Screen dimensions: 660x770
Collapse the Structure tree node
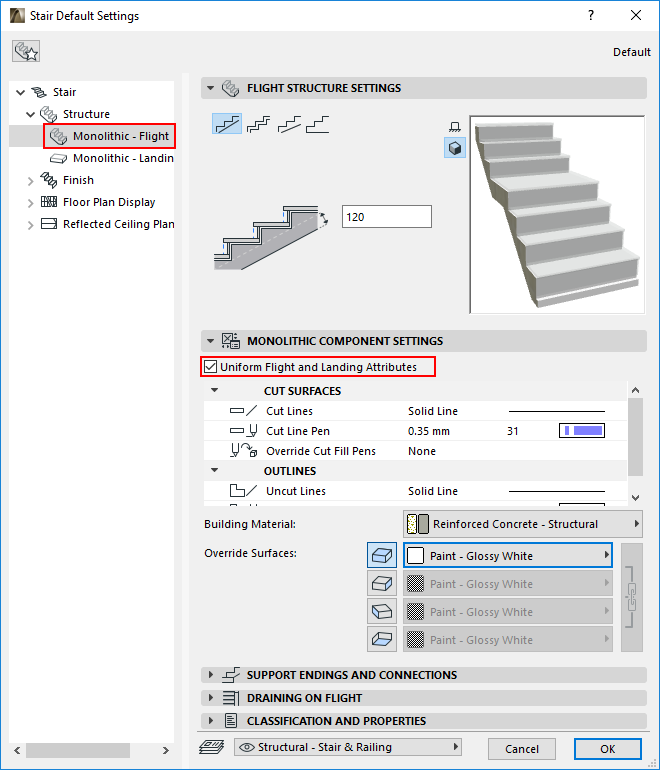(30, 114)
